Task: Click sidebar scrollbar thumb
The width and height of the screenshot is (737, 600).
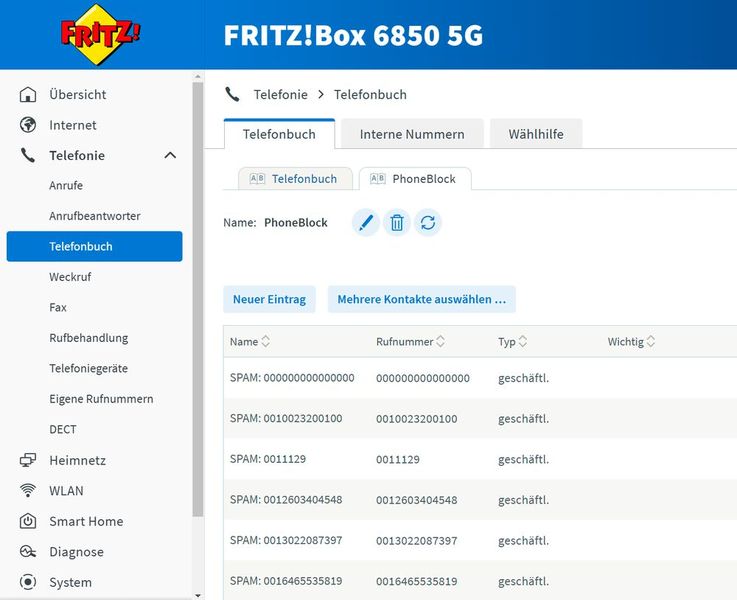Action: 197,299
